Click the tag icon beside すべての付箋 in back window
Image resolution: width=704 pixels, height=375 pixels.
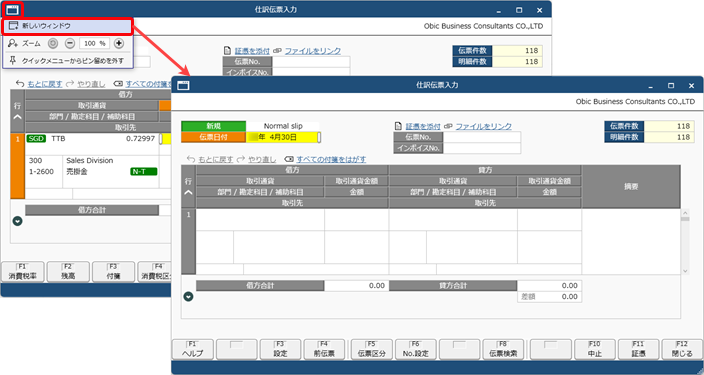[x=118, y=84]
